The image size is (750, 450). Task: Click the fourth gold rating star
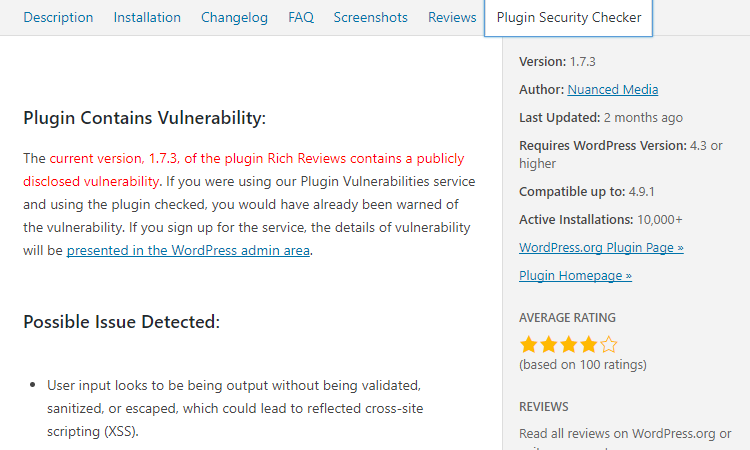coord(589,344)
